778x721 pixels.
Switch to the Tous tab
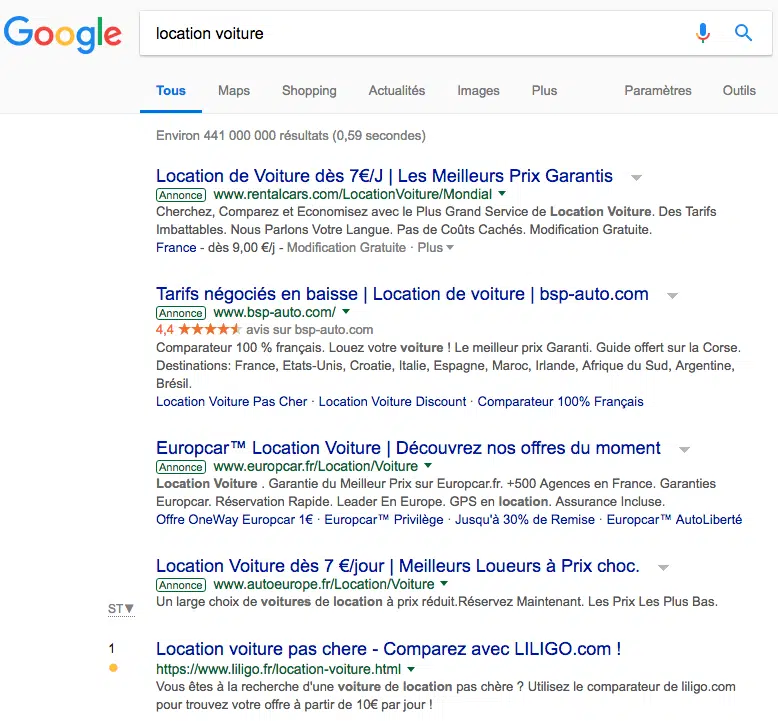point(171,91)
